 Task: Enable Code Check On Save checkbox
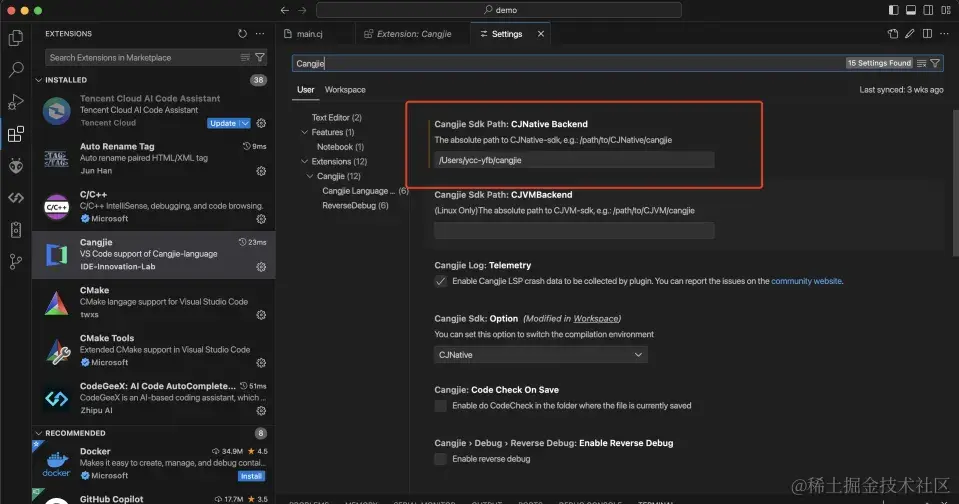click(440, 406)
